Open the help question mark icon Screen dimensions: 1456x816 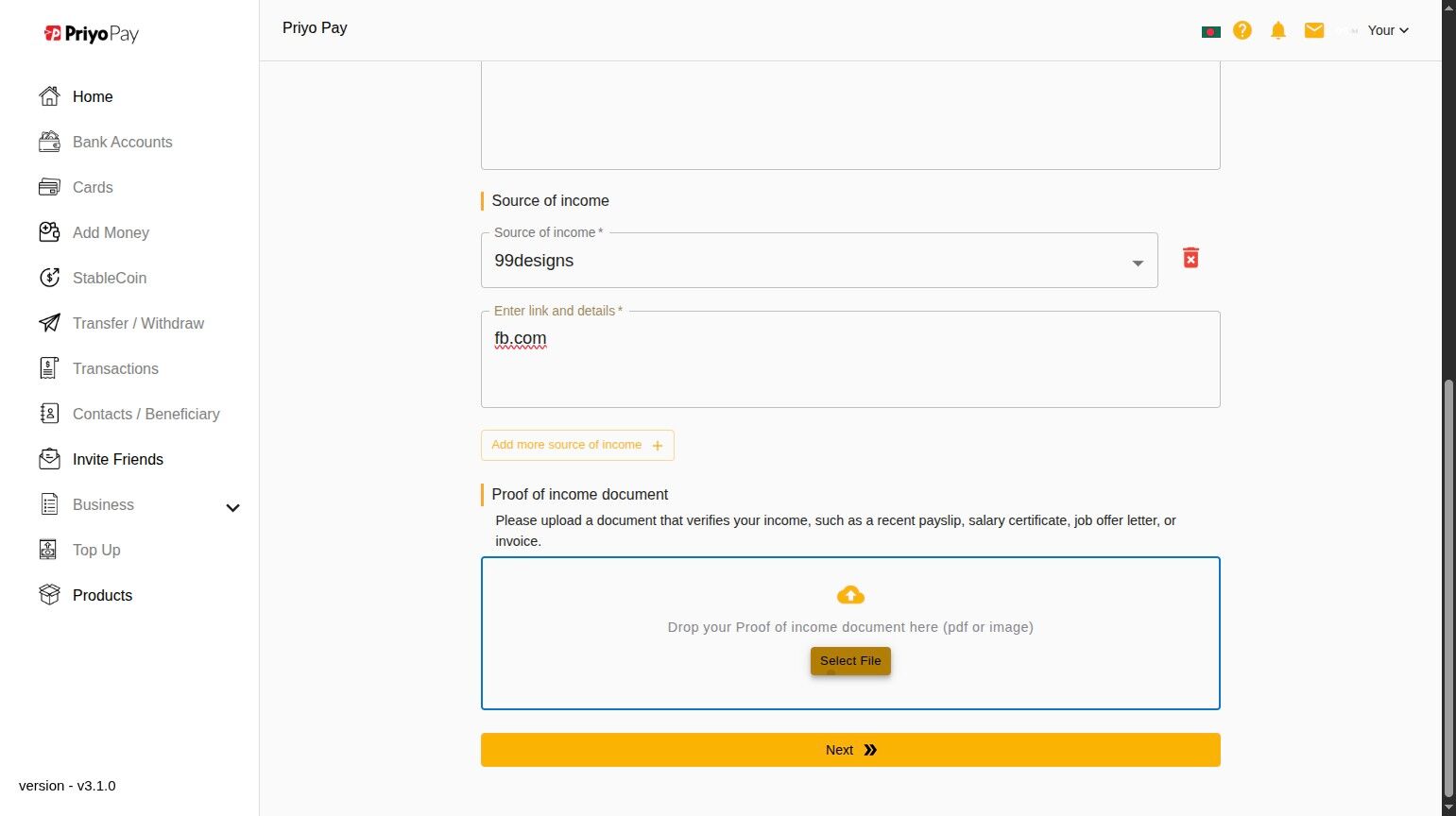click(x=1242, y=30)
